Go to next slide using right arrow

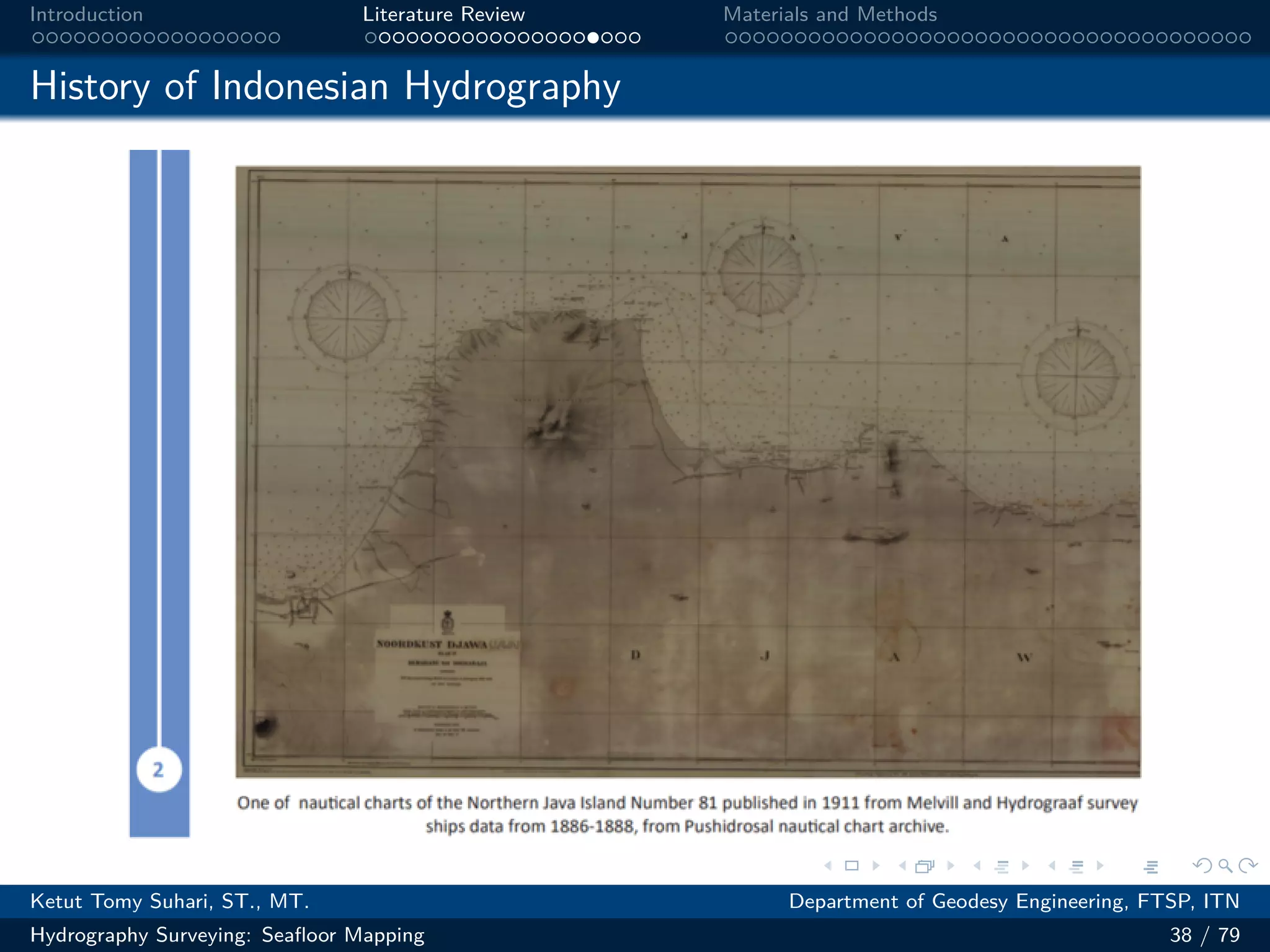click(876, 866)
